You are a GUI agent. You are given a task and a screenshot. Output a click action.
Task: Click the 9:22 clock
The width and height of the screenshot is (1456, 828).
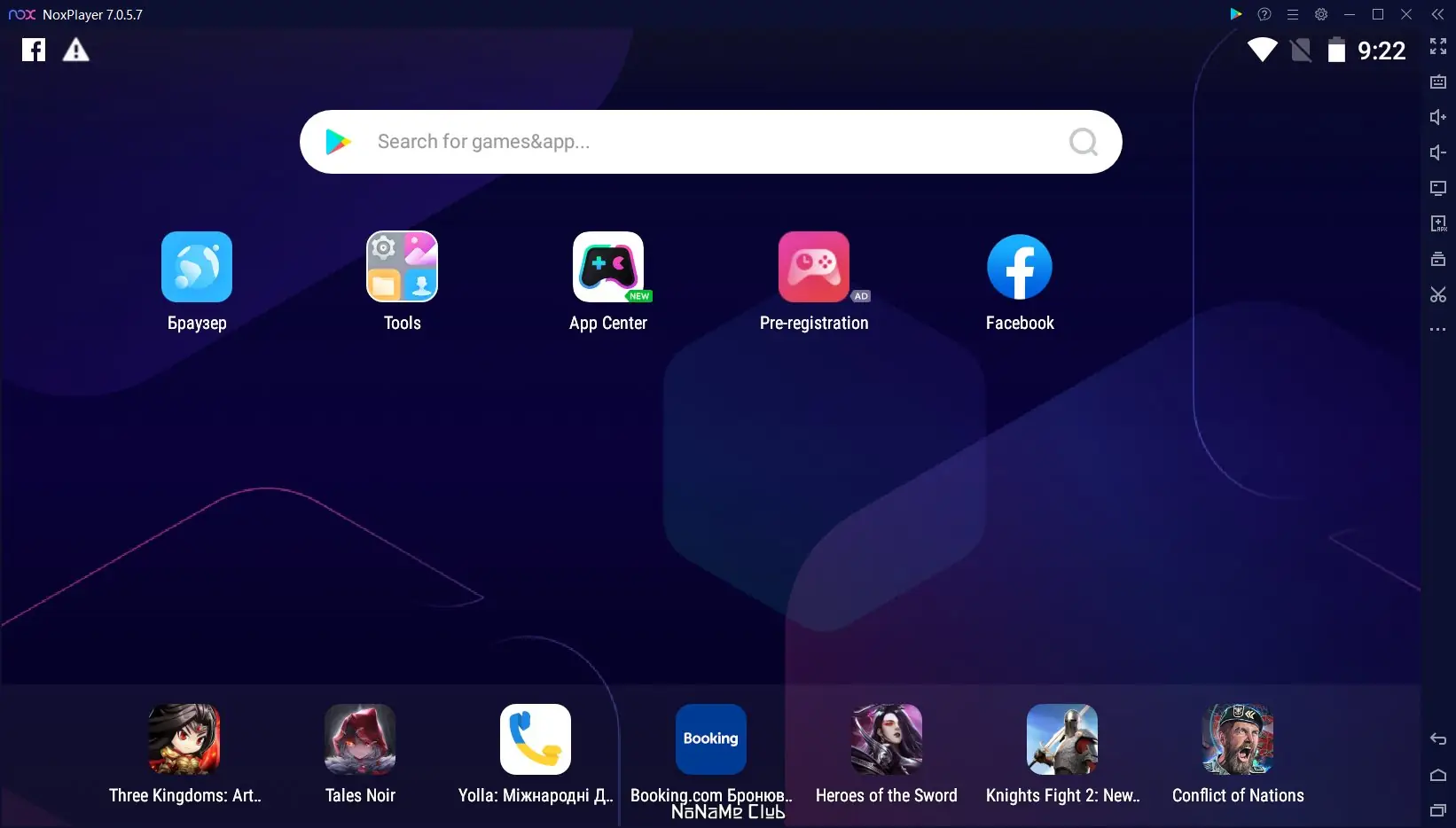(x=1382, y=51)
